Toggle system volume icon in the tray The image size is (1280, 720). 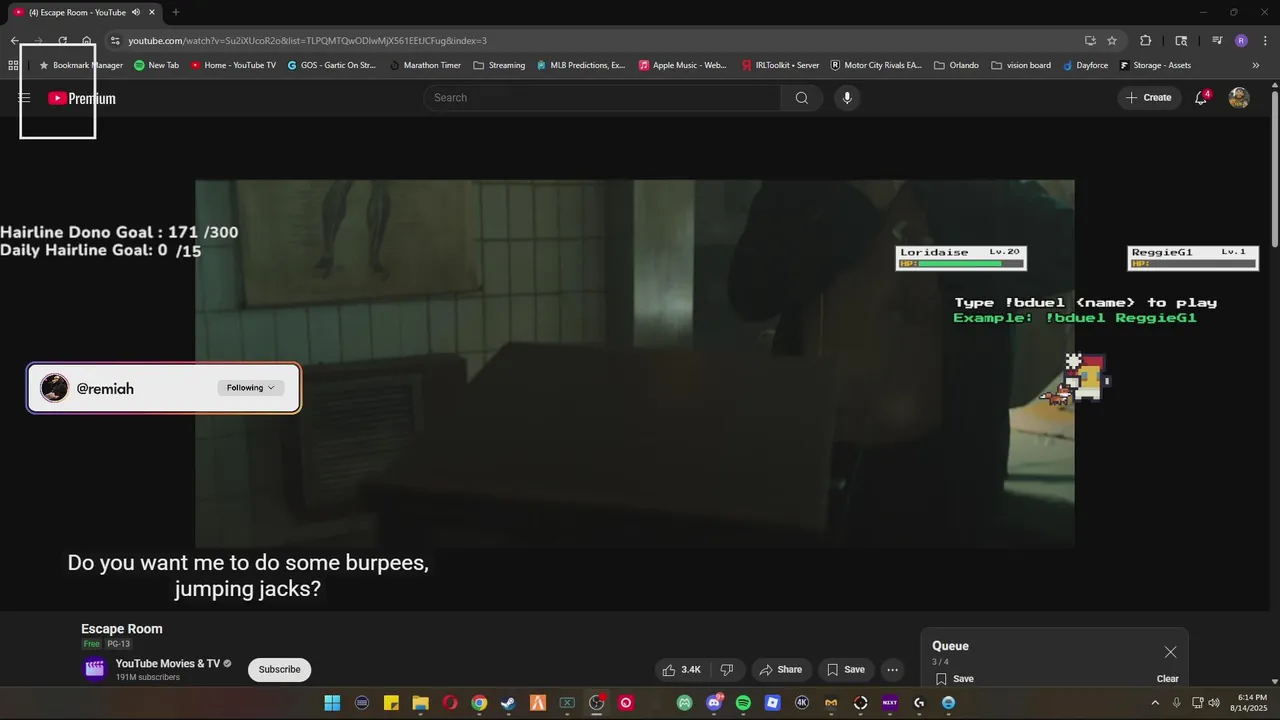(x=1213, y=703)
